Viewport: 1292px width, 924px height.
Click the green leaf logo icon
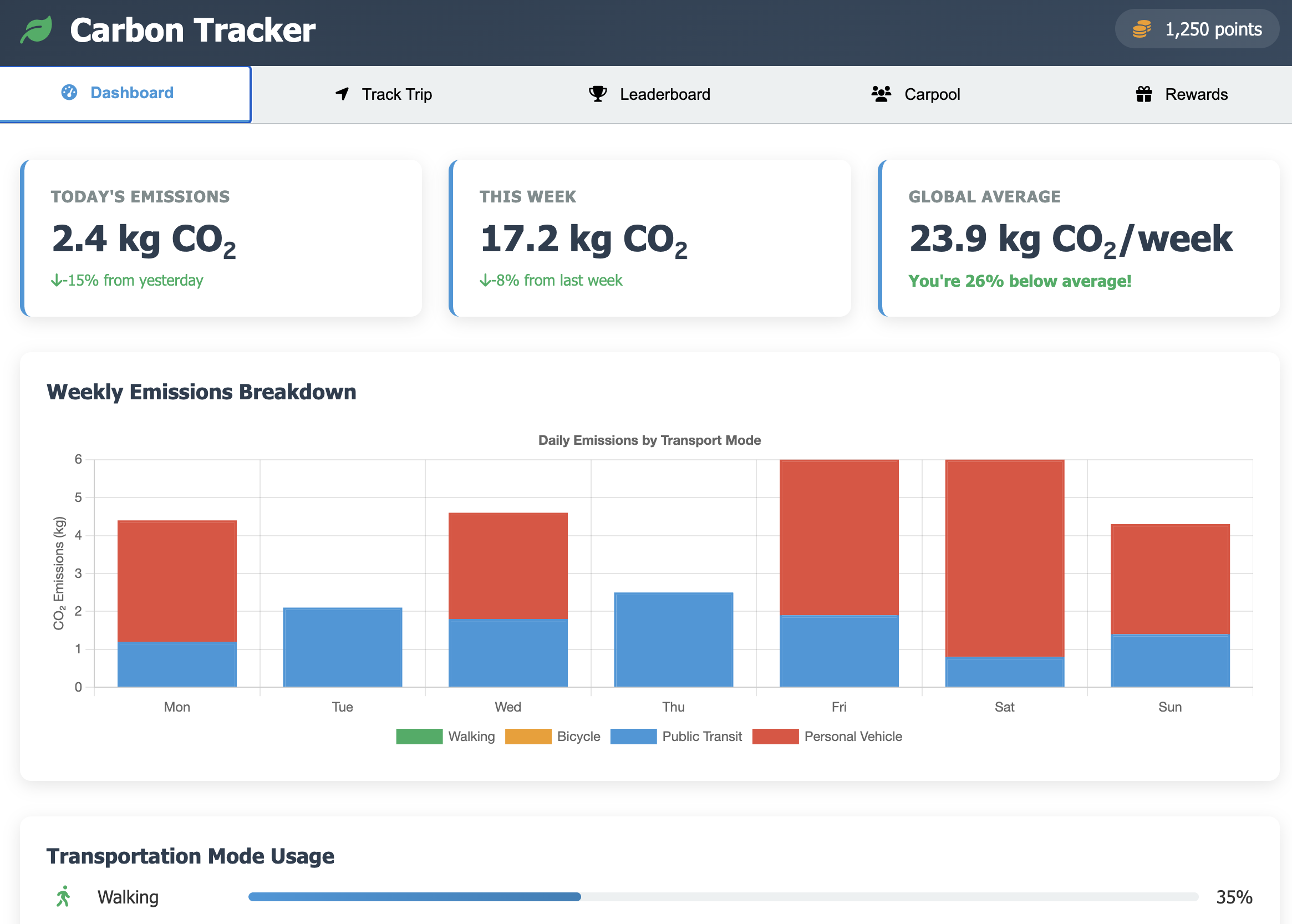(36, 29)
